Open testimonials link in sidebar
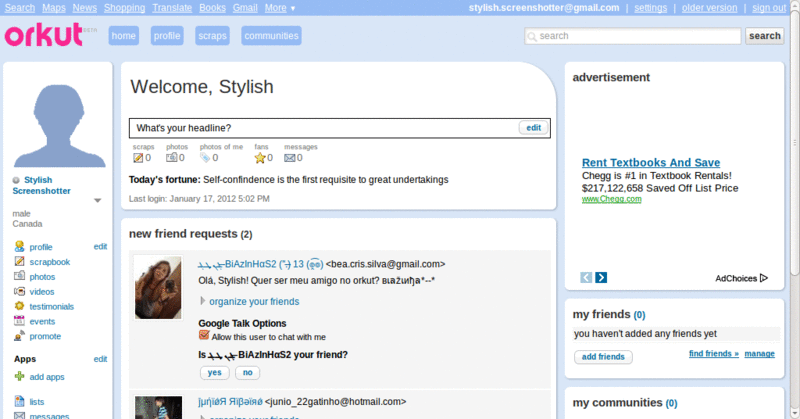 [52, 306]
